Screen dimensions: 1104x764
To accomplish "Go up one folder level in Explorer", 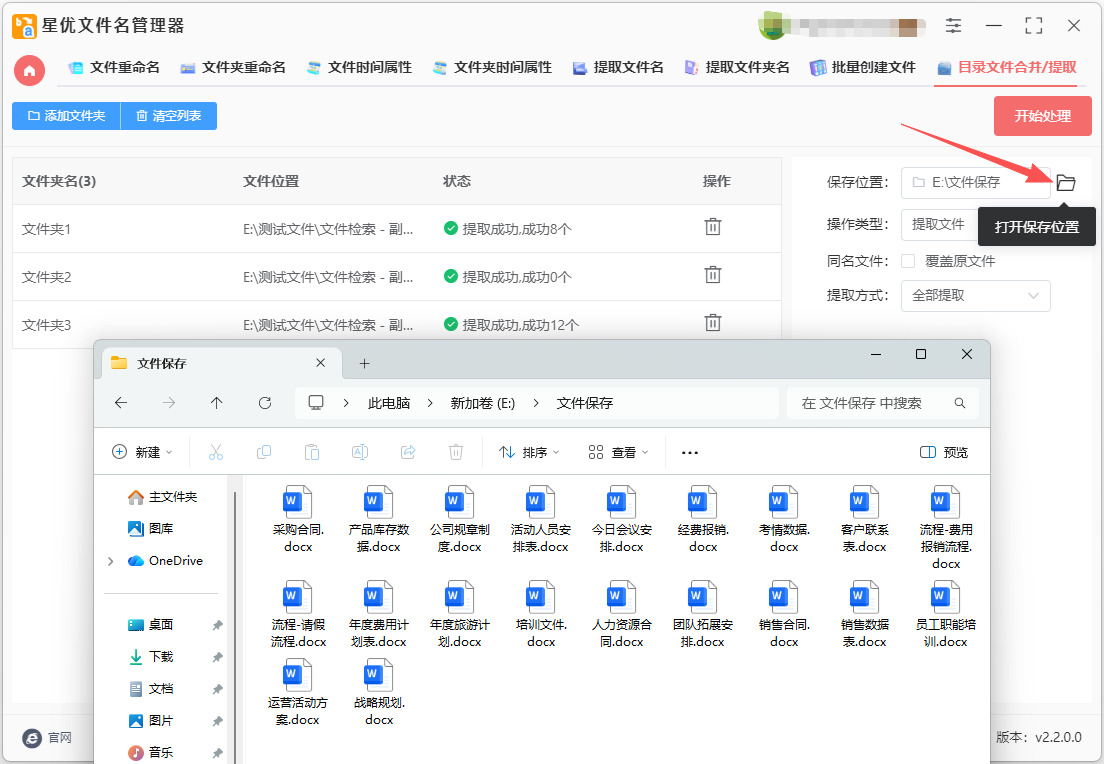I will tap(217, 403).
